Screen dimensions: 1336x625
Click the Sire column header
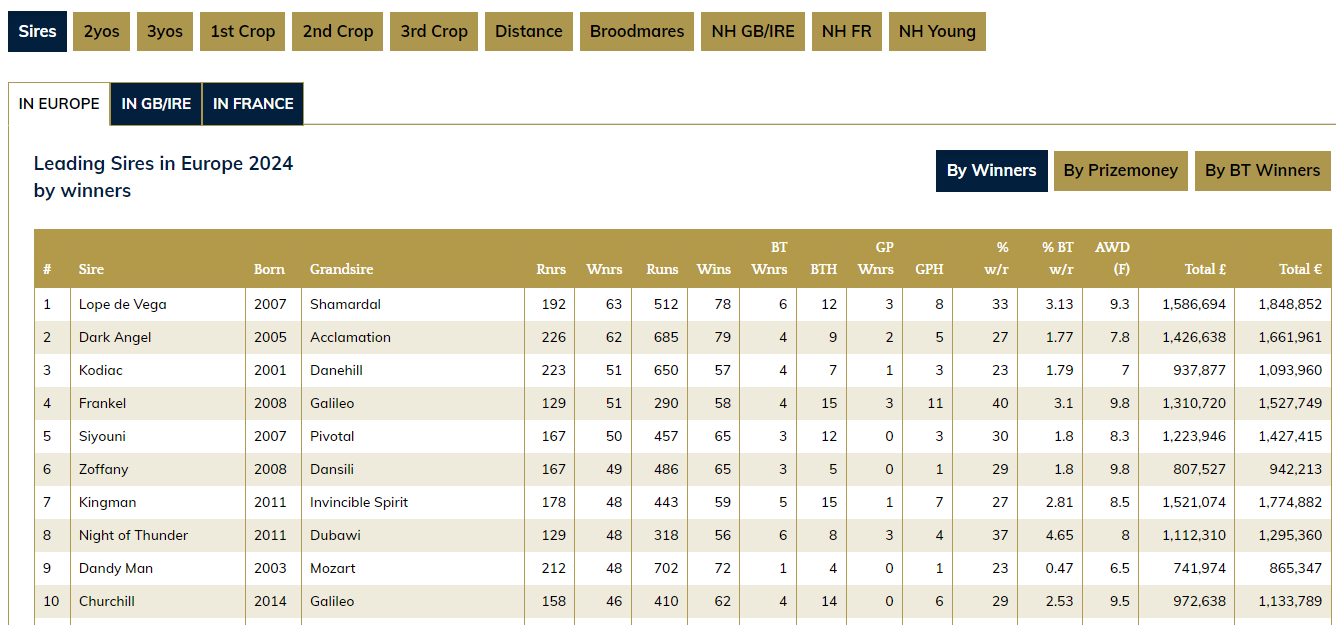click(x=91, y=269)
